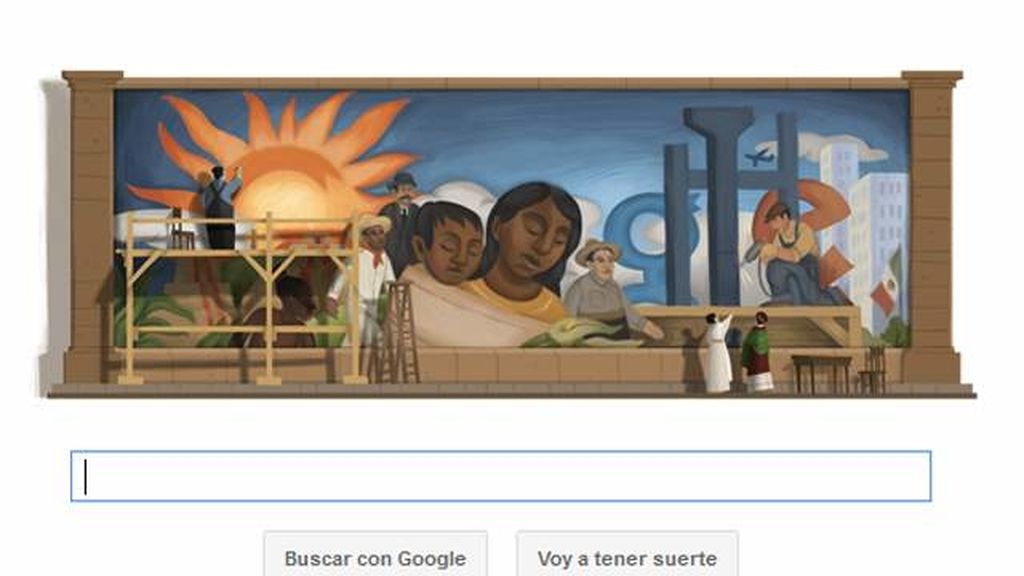This screenshot has width=1024, height=576.
Task: Click the woman wearing the green shawl
Action: [757, 351]
